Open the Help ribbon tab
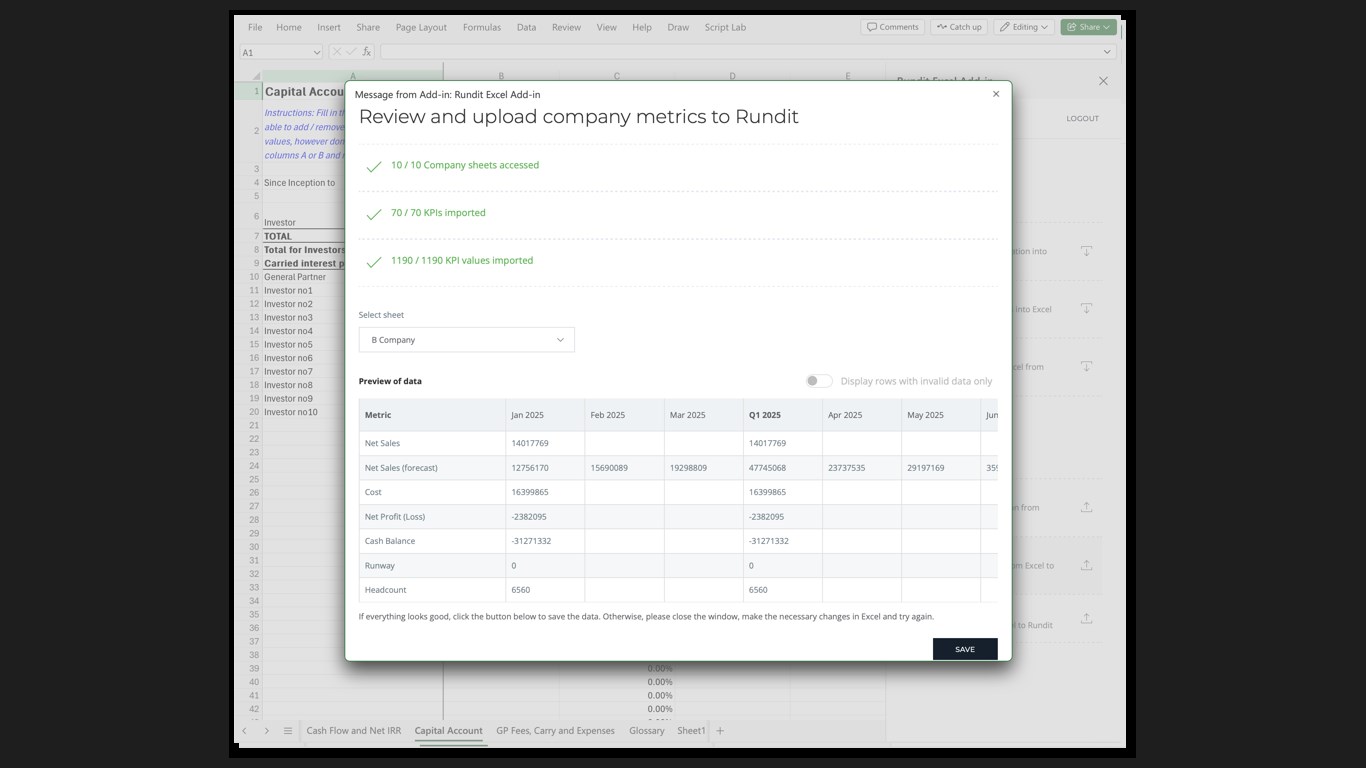The height and width of the screenshot is (768, 1366). (642, 27)
